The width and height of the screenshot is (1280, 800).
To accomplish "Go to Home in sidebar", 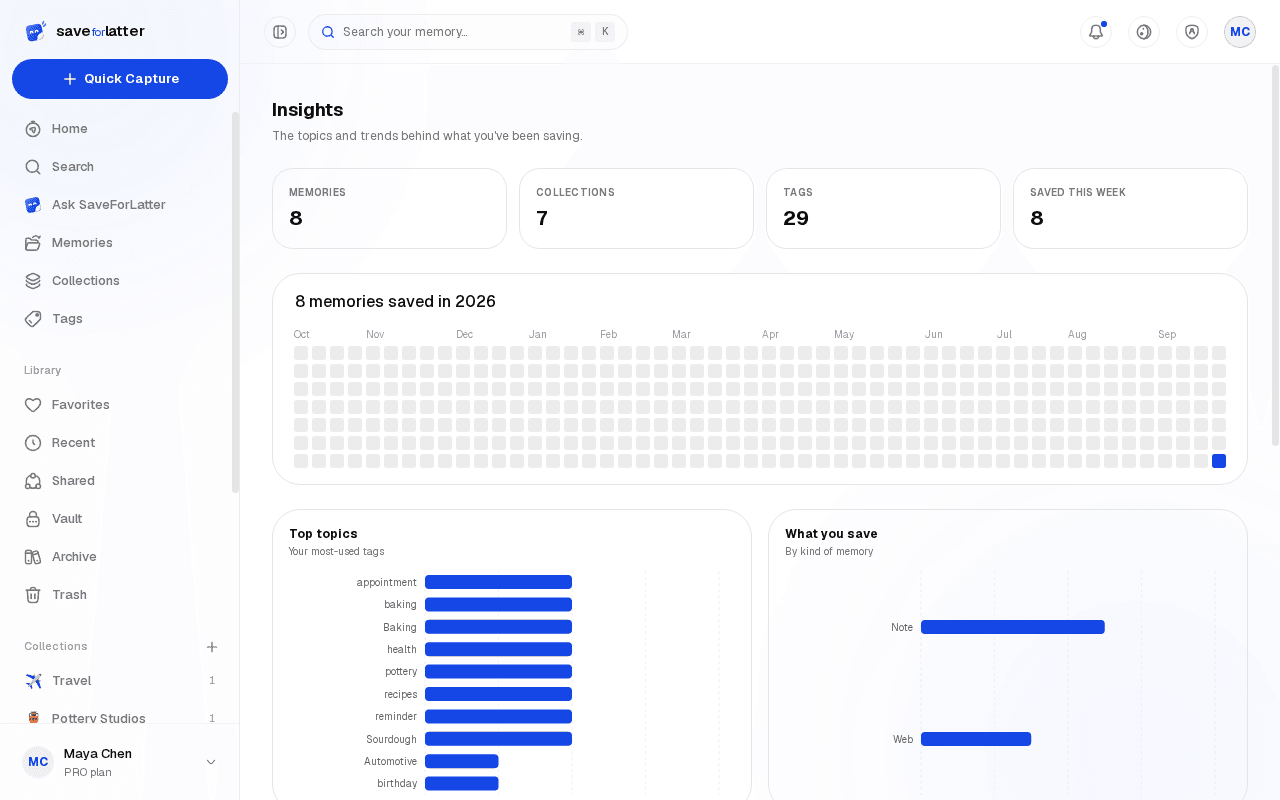I will (x=120, y=129).
